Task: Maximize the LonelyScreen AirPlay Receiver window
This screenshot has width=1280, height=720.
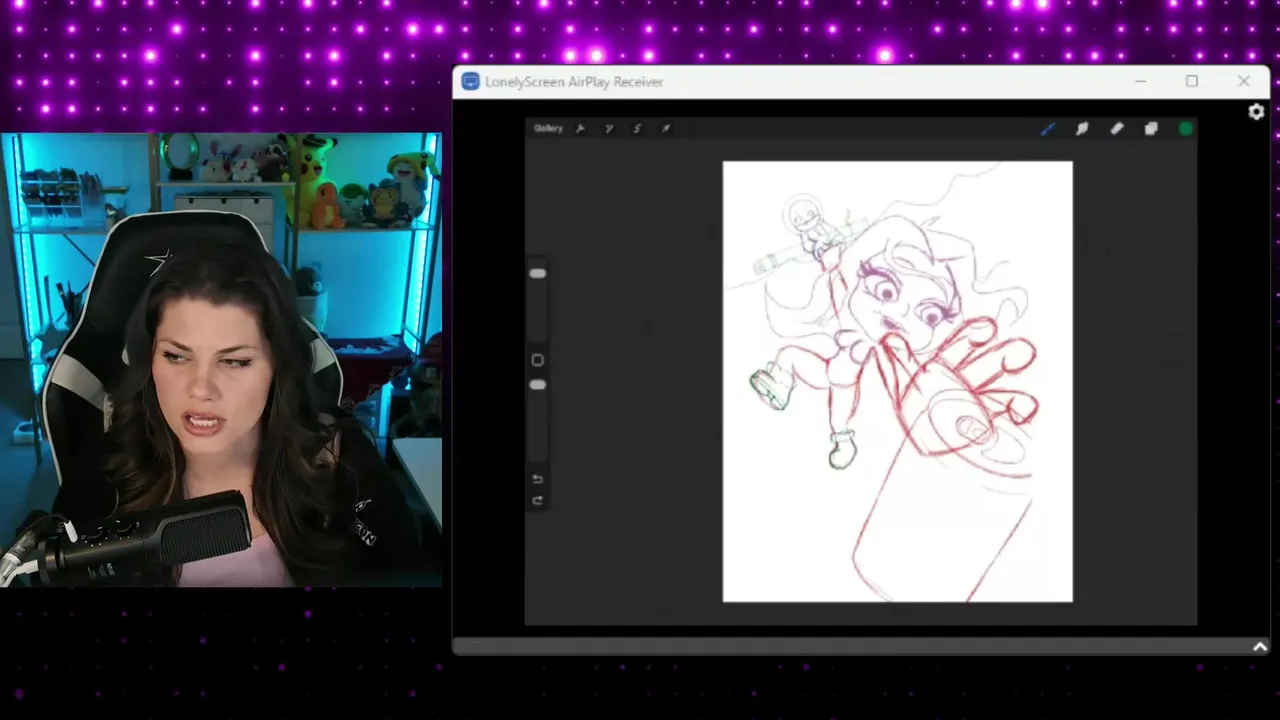Action: pos(1192,82)
